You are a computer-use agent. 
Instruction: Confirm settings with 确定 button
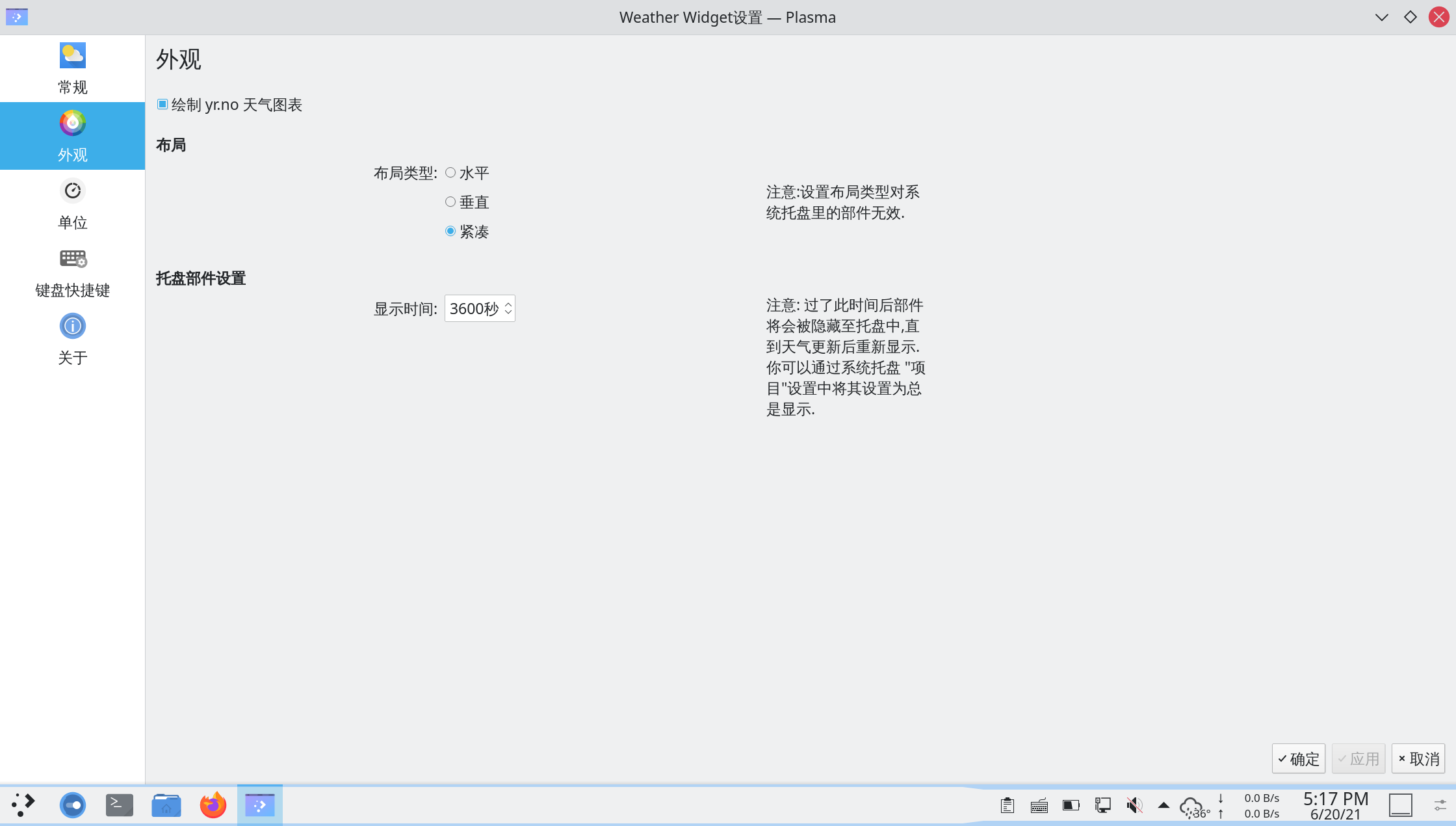[1298, 758]
